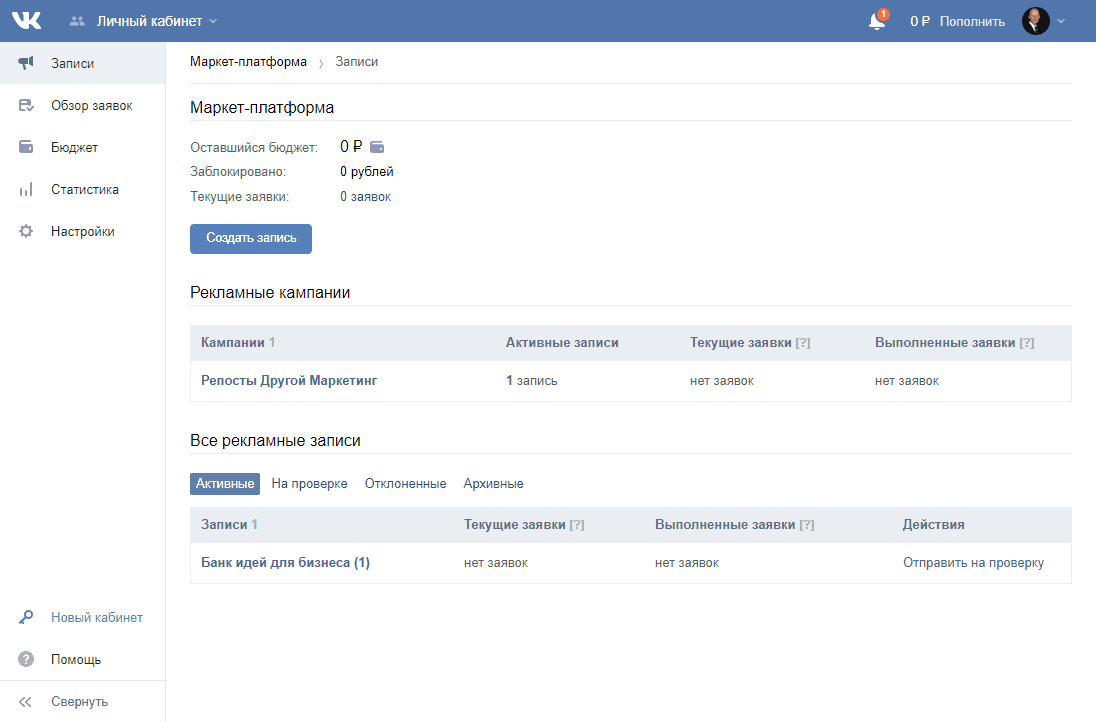Collapse the sidebar with Свернуть
The width and height of the screenshot is (1096, 722).
[x=78, y=701]
